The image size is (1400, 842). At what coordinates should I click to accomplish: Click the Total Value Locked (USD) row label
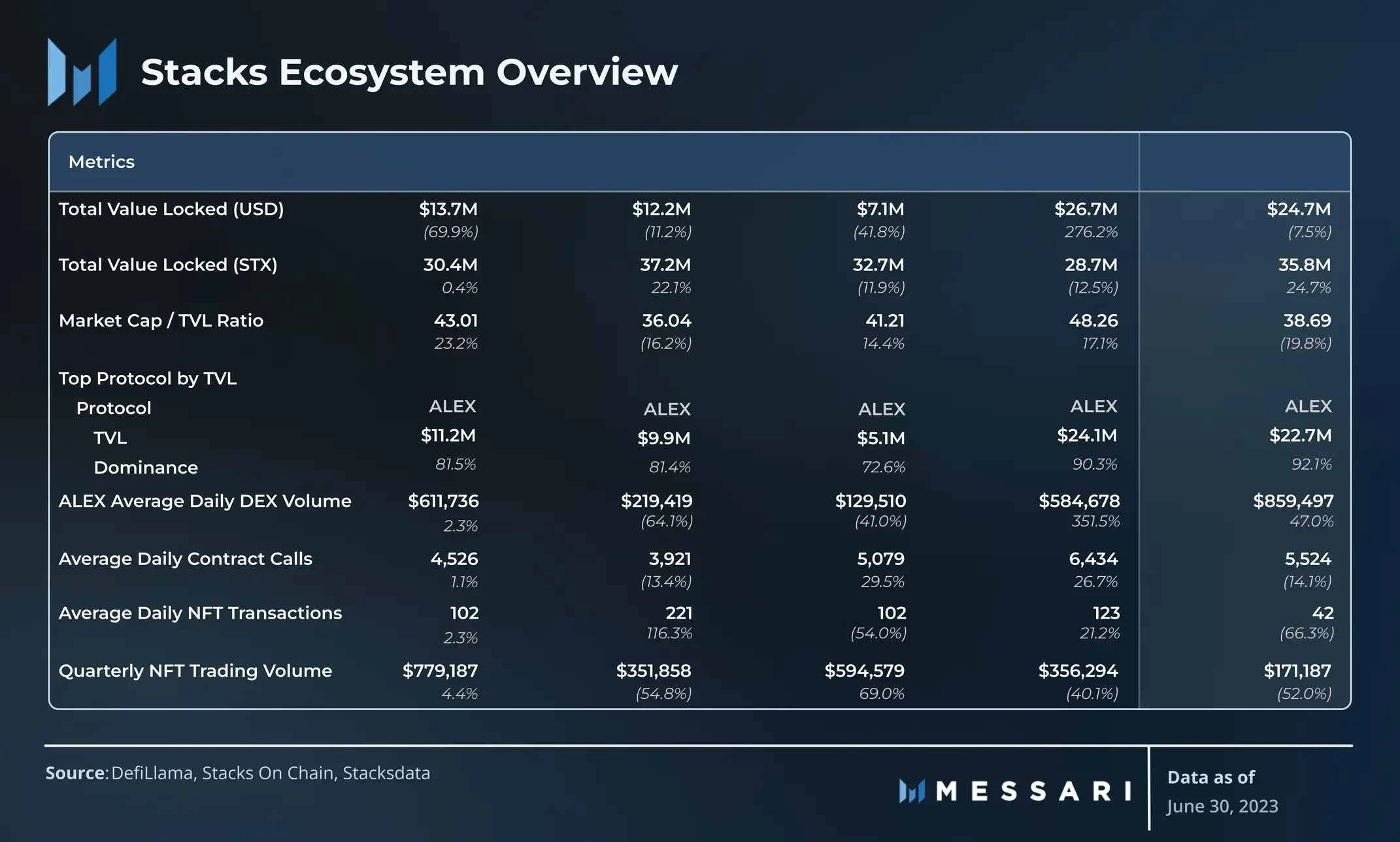(x=171, y=209)
